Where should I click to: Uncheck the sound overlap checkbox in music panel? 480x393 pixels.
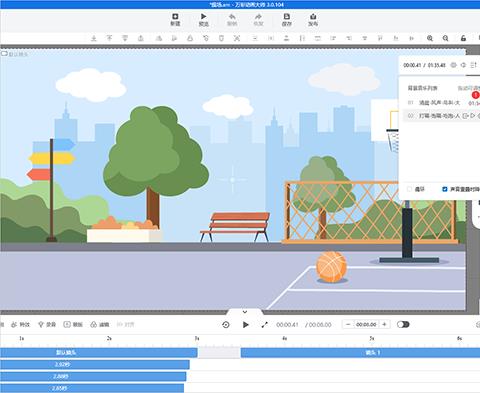tap(444, 189)
